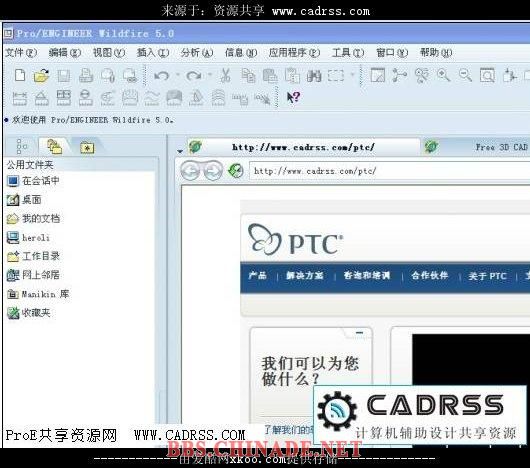The width and height of the screenshot is (530, 468).
Task: Switch to the Favorites navigator tab
Action: pos(87,148)
